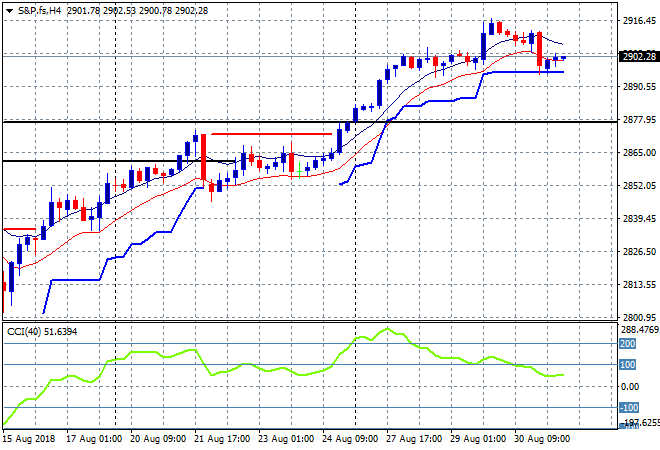Click the 23 Aug 01:00 time label

point(286,439)
